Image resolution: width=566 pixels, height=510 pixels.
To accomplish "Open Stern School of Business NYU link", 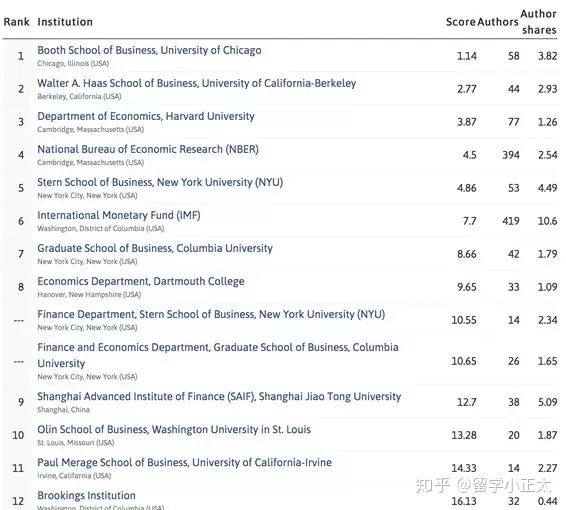I will coord(160,182).
